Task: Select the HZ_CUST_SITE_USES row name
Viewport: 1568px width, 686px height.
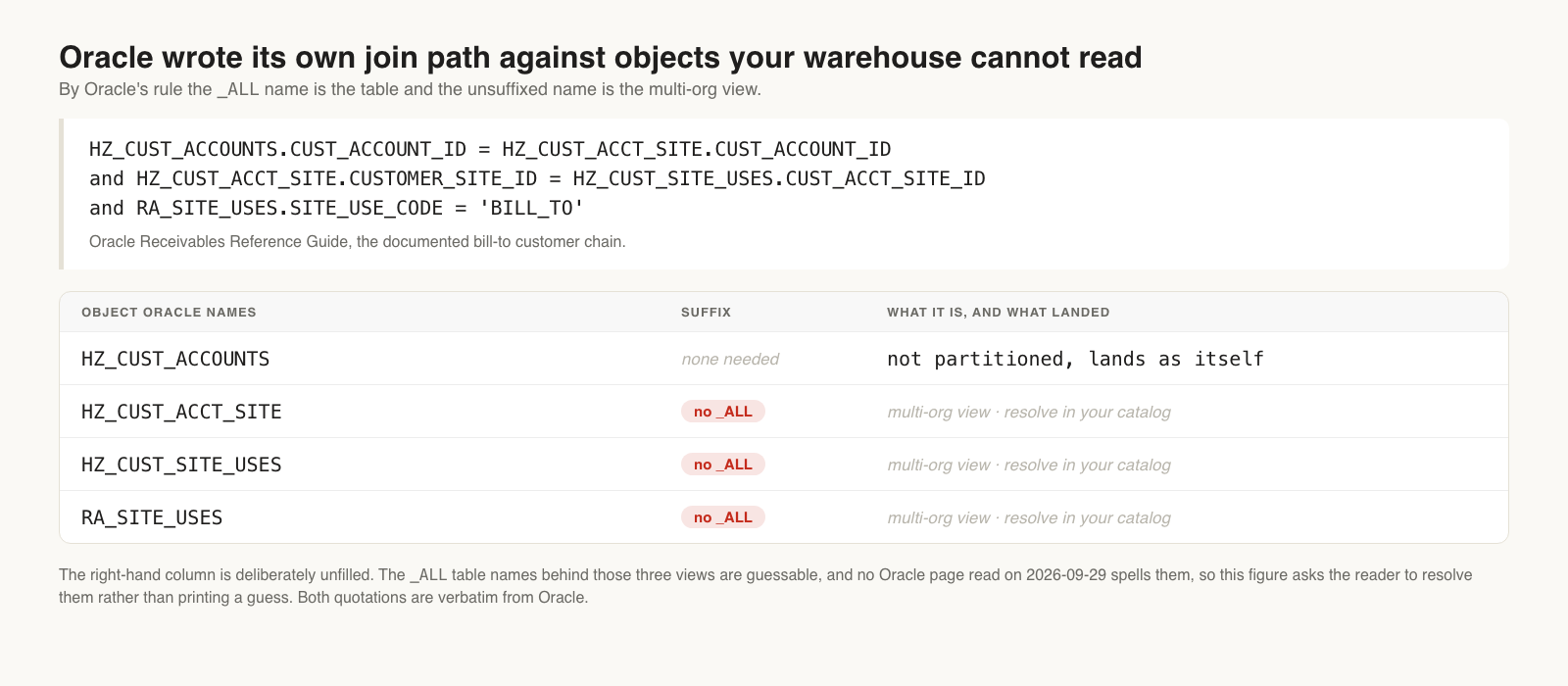Action: [x=181, y=465]
